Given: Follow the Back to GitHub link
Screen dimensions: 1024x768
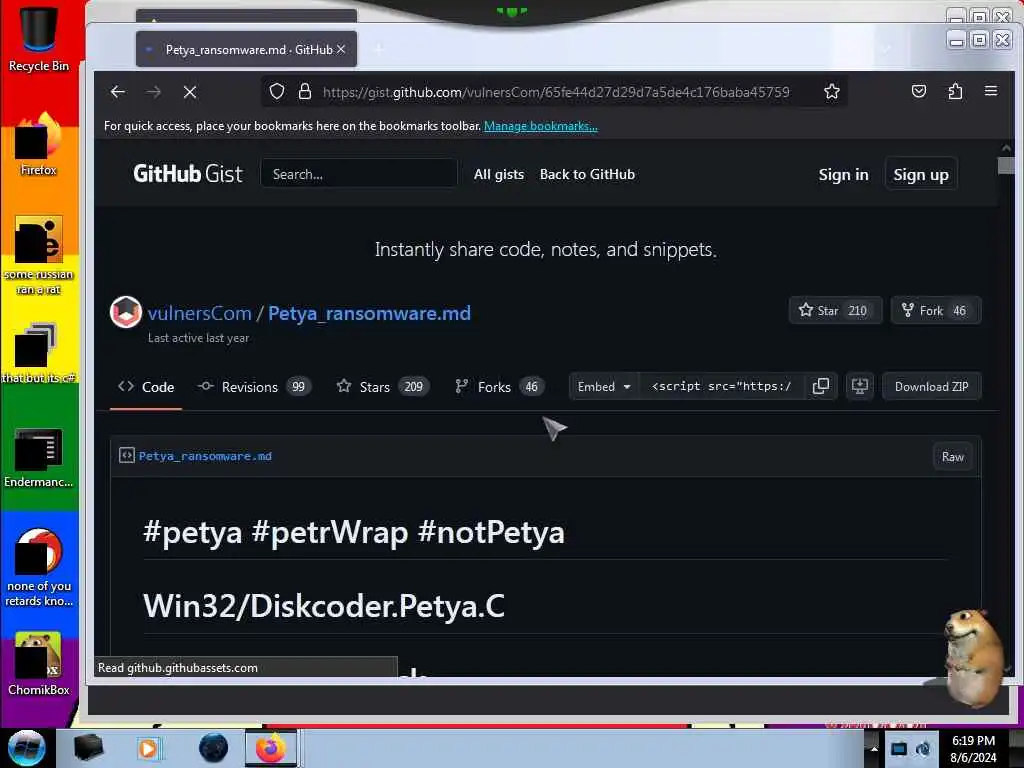Looking at the screenshot, I should point(587,174).
